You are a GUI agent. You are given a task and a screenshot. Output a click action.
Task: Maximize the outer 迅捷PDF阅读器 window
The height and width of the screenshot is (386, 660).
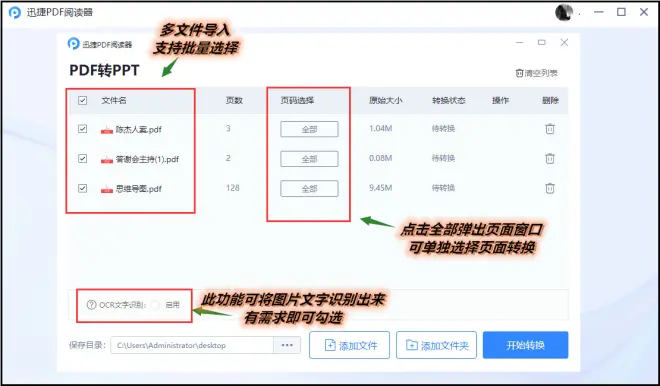(621, 12)
